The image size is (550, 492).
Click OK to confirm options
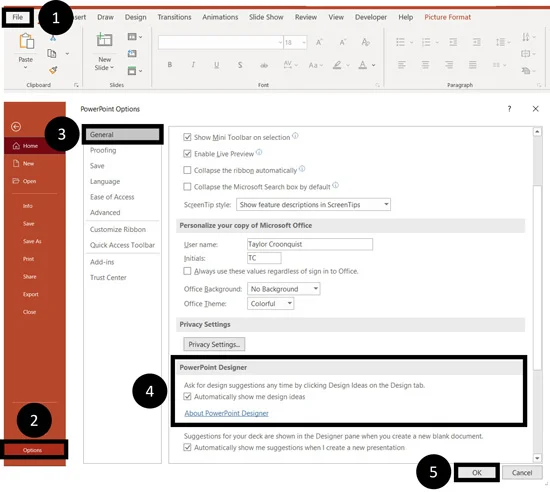[477, 473]
